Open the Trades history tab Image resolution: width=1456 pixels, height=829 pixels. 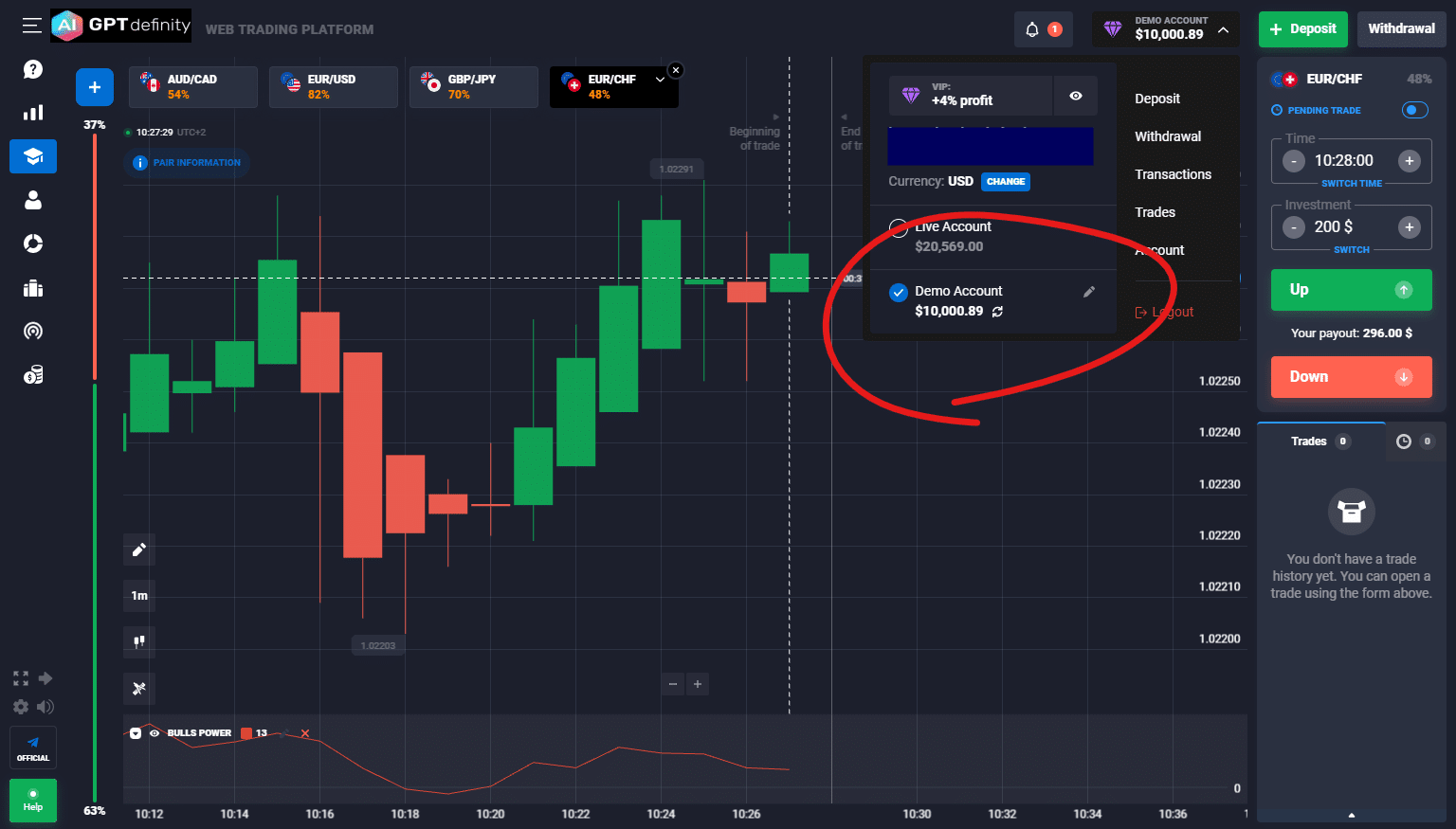[1320, 442]
